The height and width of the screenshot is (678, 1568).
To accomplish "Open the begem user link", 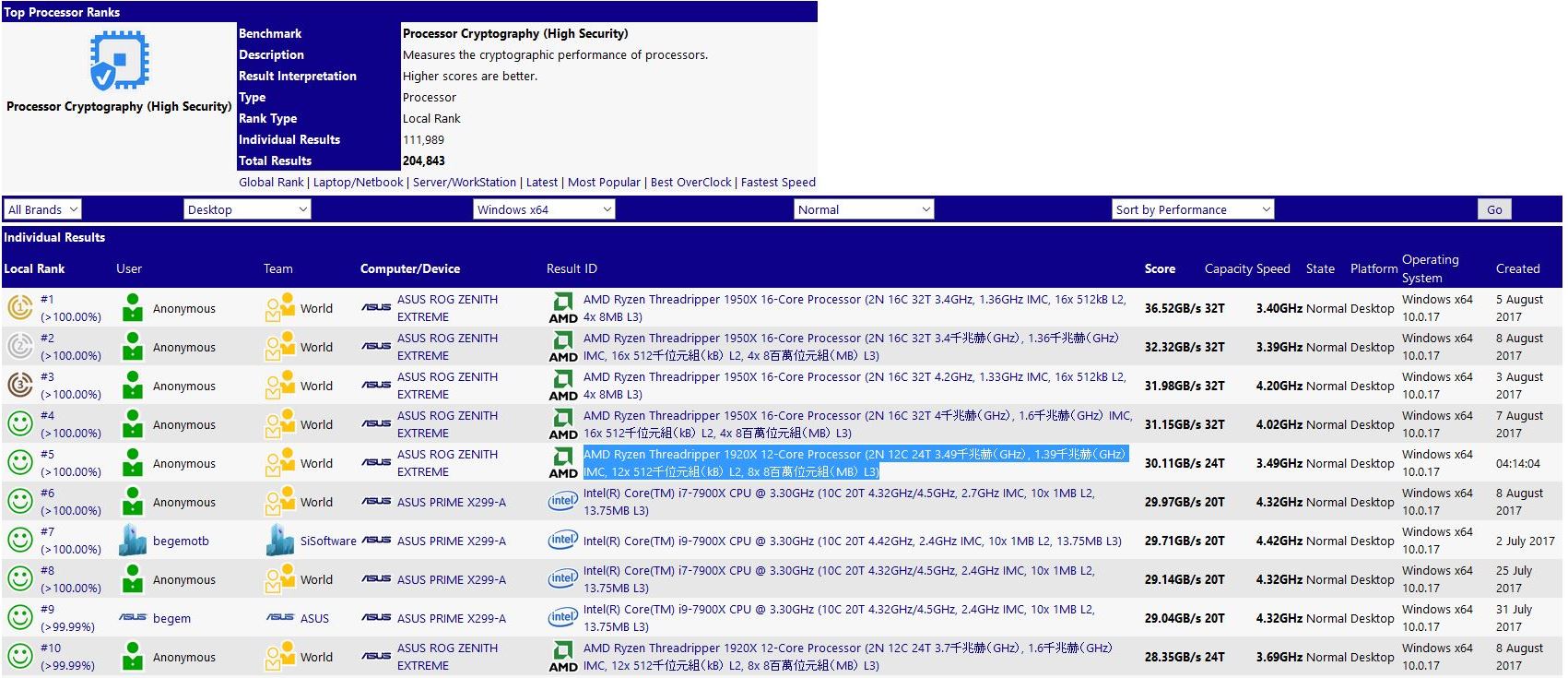I will (x=171, y=618).
